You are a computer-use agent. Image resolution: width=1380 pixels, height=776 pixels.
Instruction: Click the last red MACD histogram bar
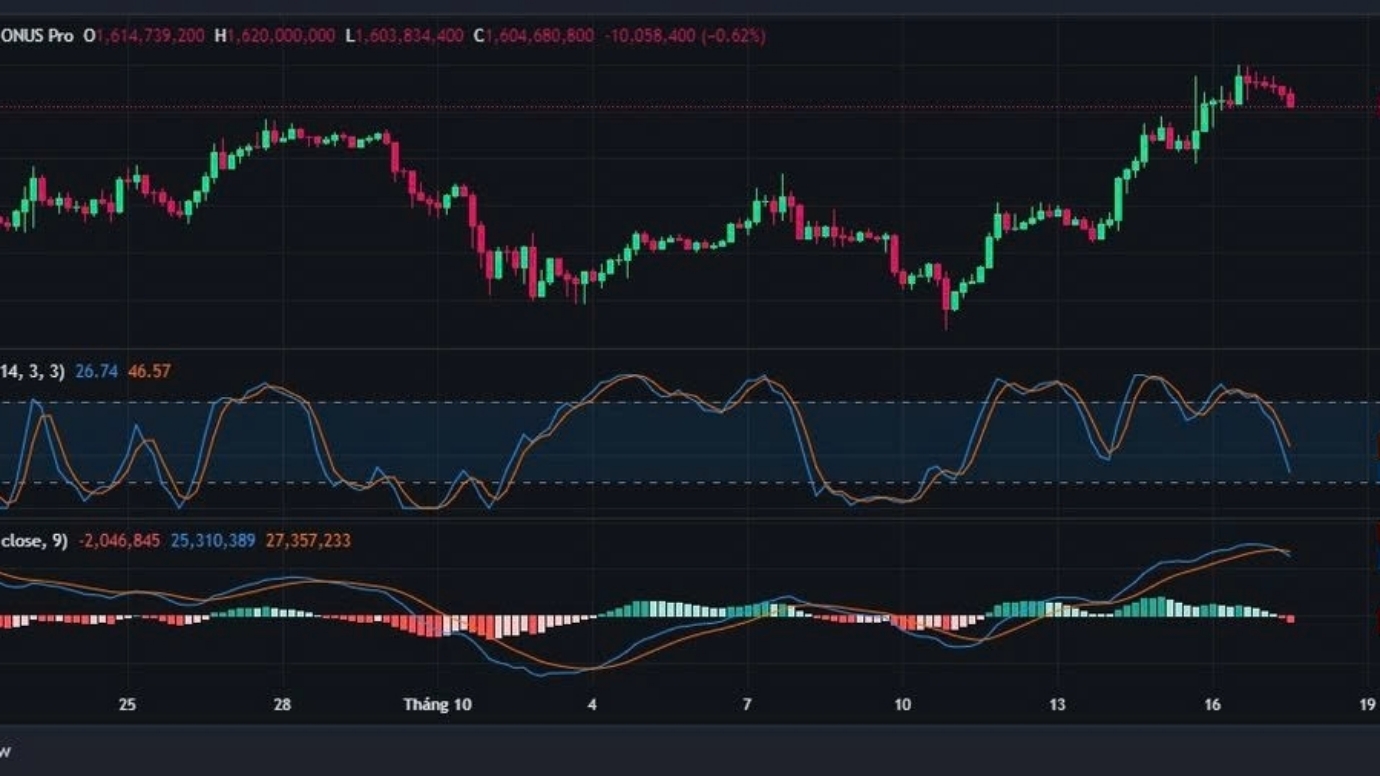[1291, 619]
